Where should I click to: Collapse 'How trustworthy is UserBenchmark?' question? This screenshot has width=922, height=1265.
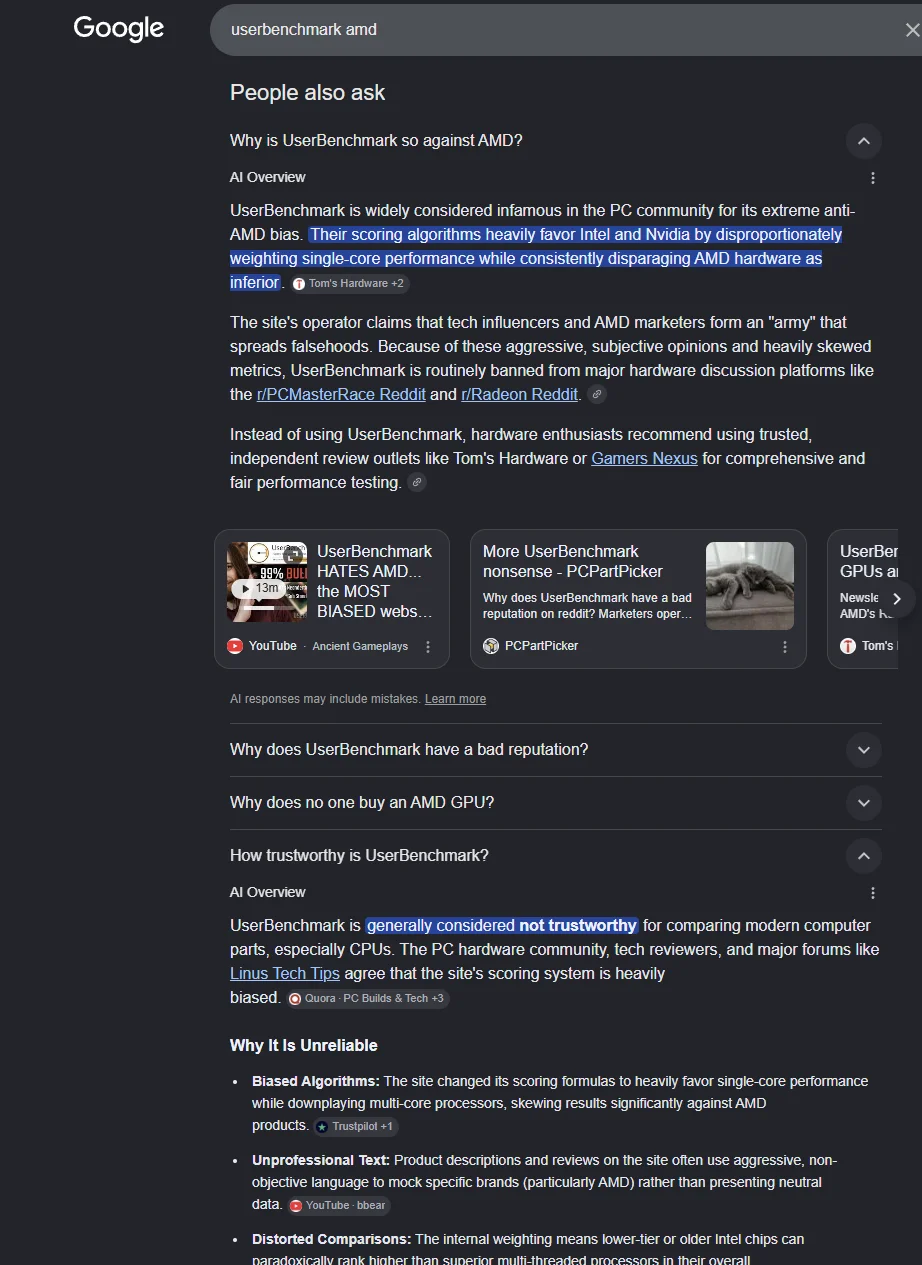(x=864, y=856)
